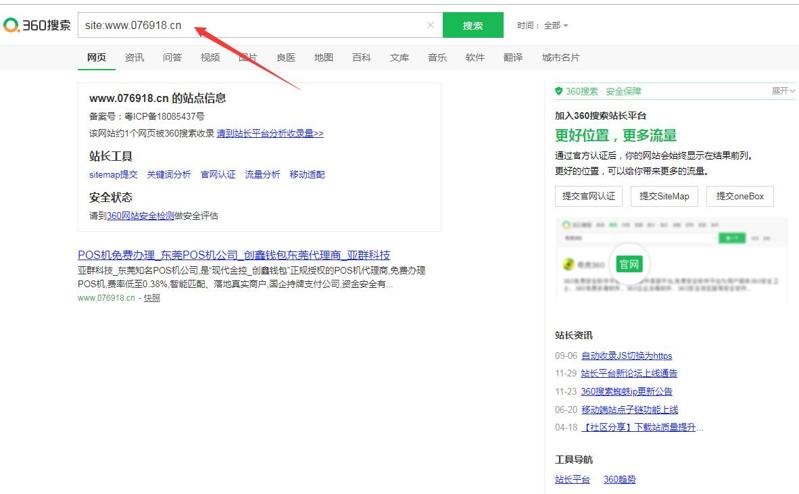Open the POS机免费办理 search result title
Screen dimensions: 799x494
point(234,254)
